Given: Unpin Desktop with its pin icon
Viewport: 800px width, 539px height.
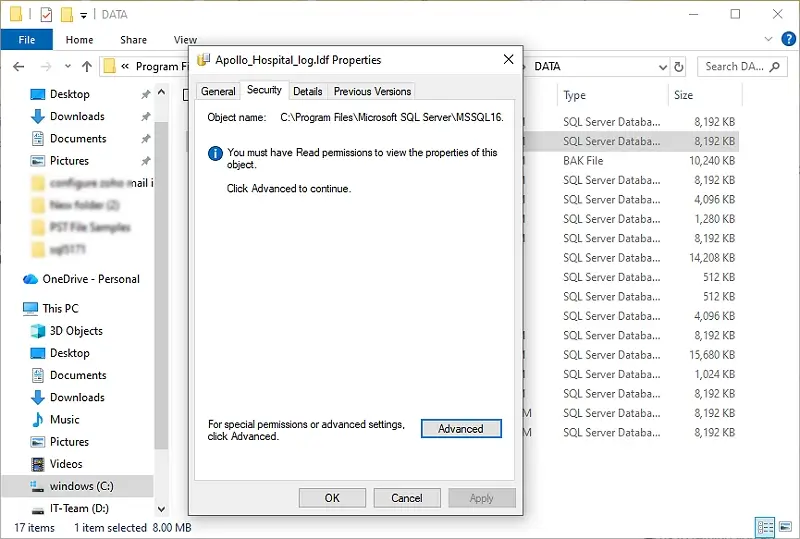Looking at the screenshot, I should tap(146, 94).
